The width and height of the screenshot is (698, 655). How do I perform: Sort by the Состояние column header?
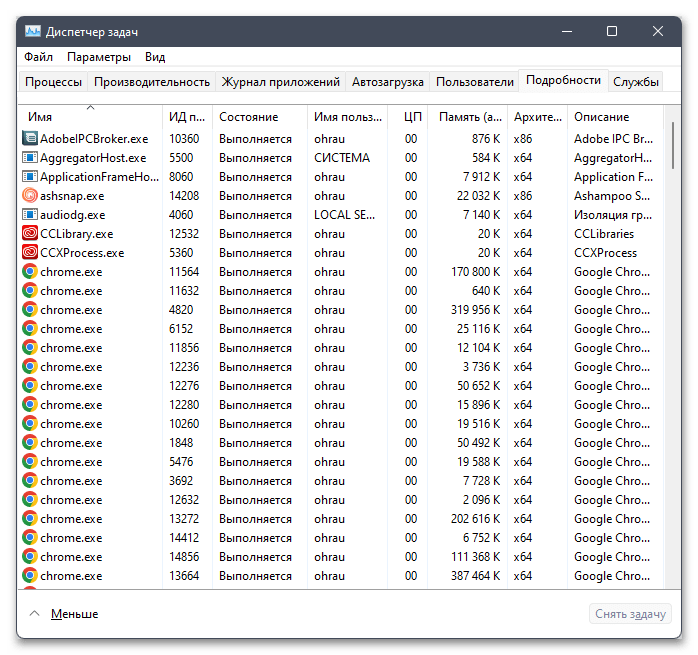[x=260, y=117]
